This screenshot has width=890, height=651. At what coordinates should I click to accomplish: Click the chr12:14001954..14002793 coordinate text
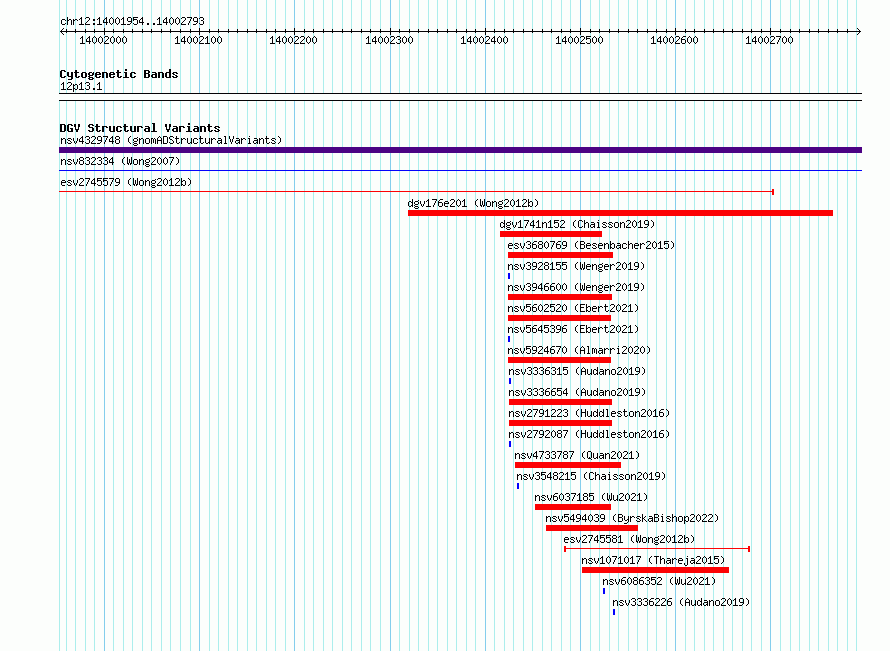tap(132, 21)
